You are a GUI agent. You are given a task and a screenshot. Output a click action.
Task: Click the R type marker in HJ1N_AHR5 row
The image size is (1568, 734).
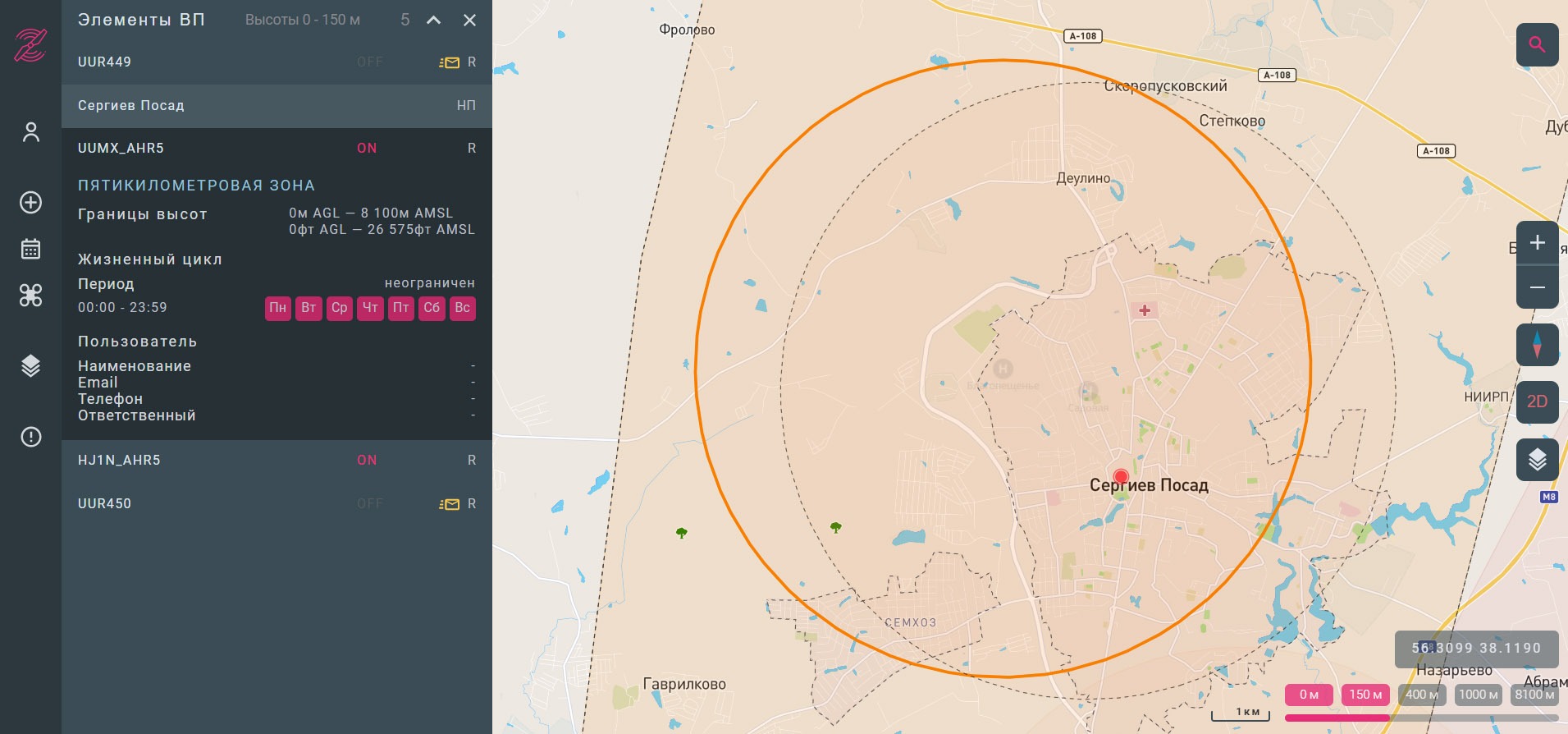click(472, 461)
